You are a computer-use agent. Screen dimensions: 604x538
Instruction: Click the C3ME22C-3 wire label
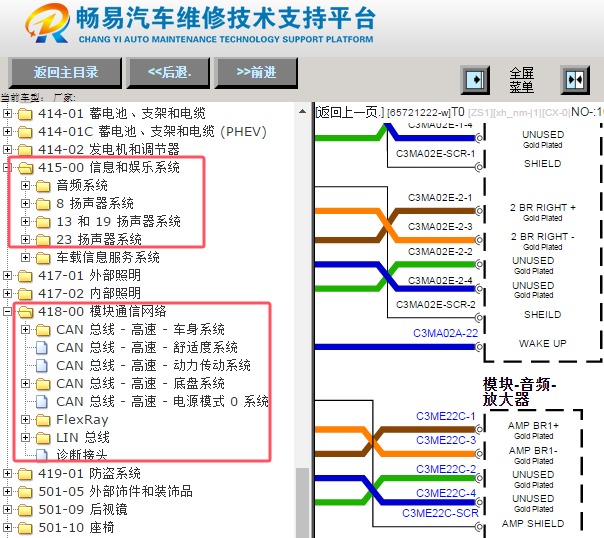446,440
